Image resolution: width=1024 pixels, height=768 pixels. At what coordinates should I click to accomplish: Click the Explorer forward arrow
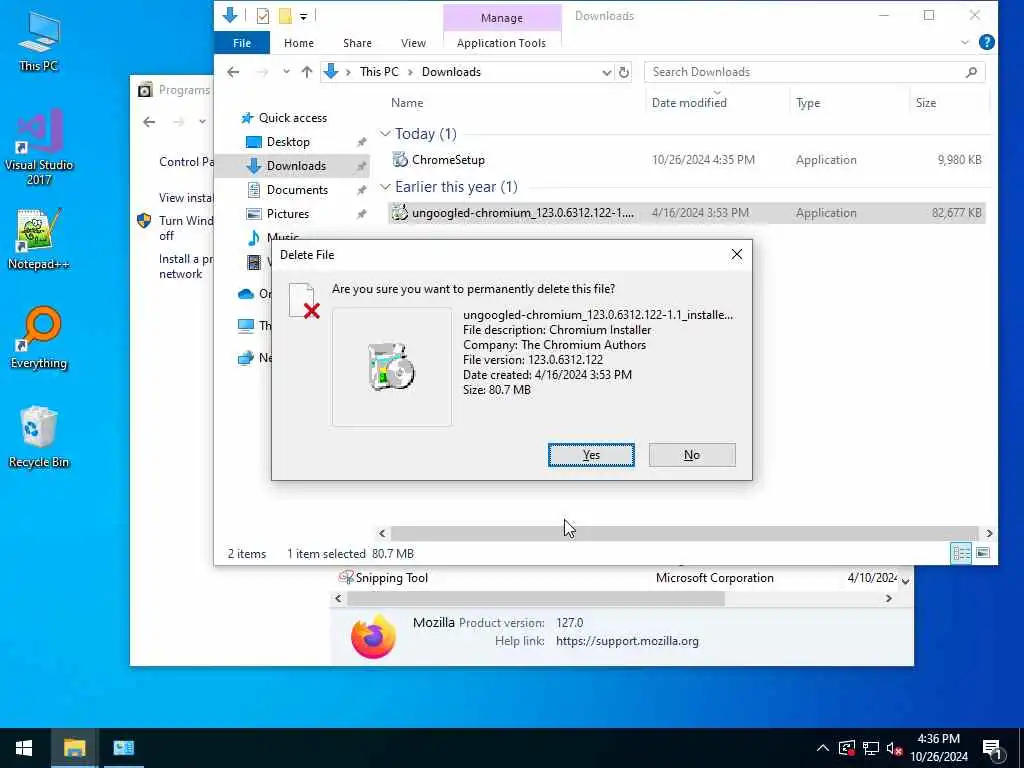pyautogui.click(x=262, y=72)
